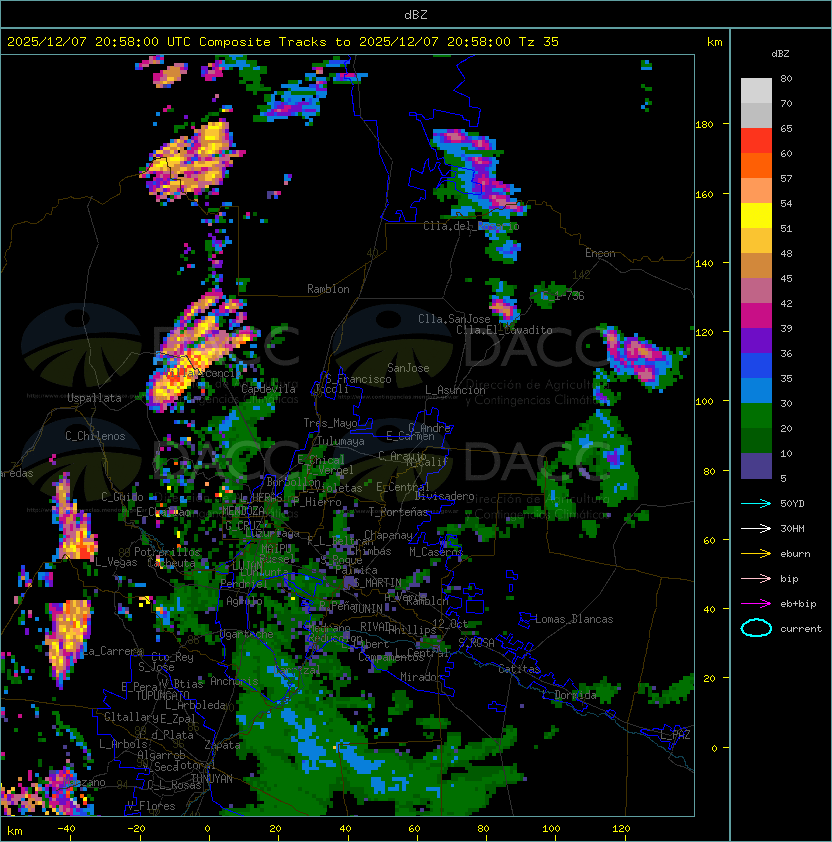Click the cyan 50YD arrow icon
The image size is (832, 842).
[756, 503]
